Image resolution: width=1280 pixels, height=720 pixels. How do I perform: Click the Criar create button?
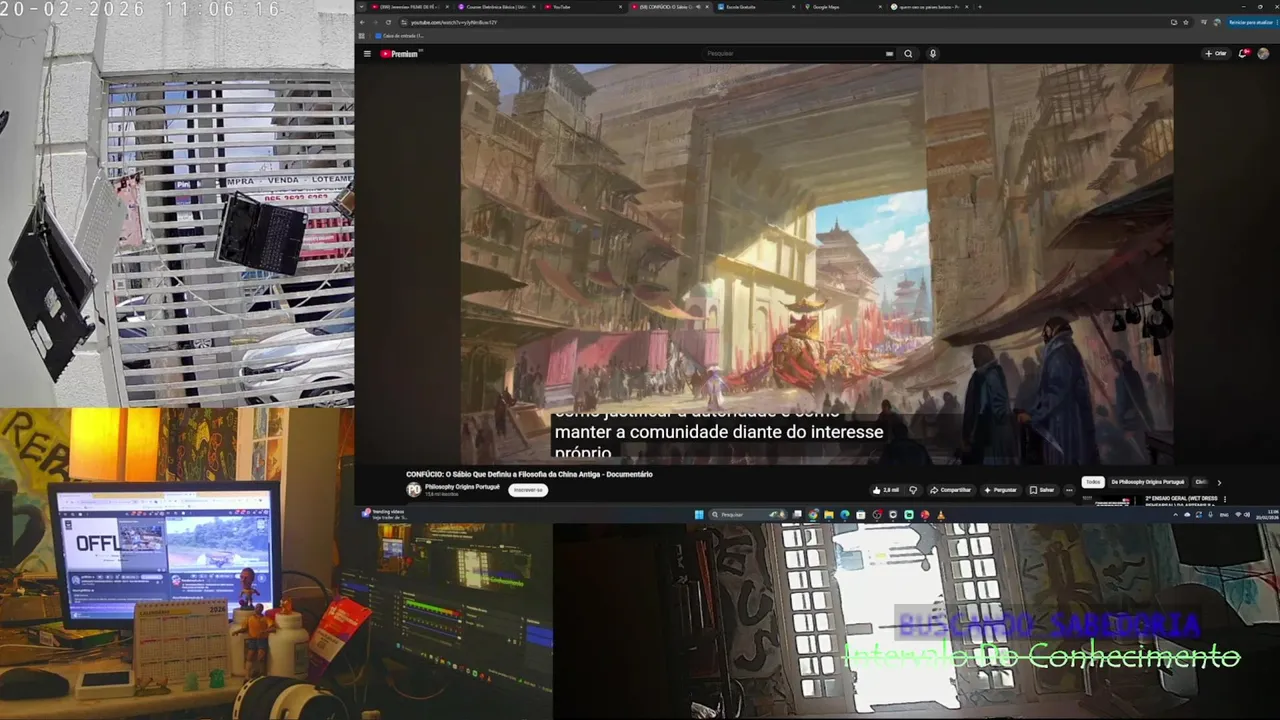pyautogui.click(x=1216, y=53)
